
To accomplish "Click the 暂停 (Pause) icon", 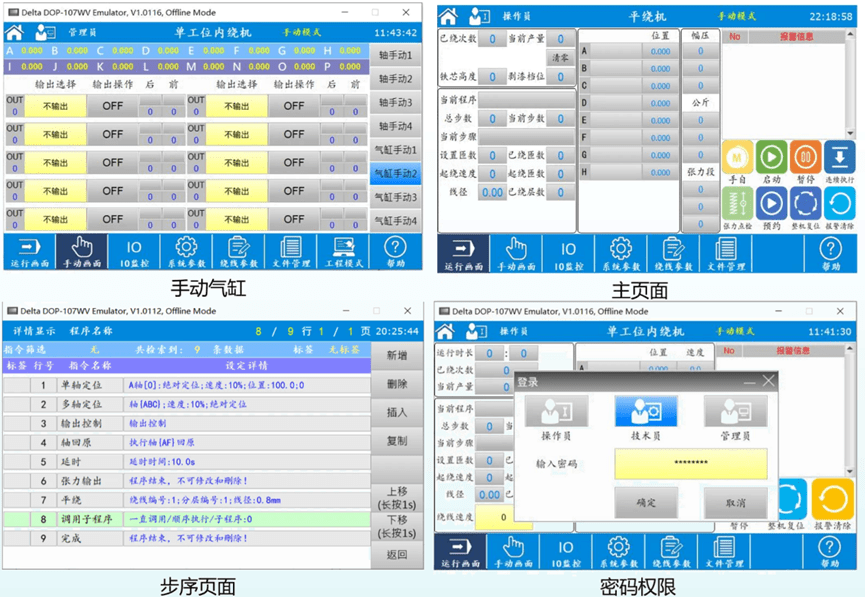I will 806,157.
